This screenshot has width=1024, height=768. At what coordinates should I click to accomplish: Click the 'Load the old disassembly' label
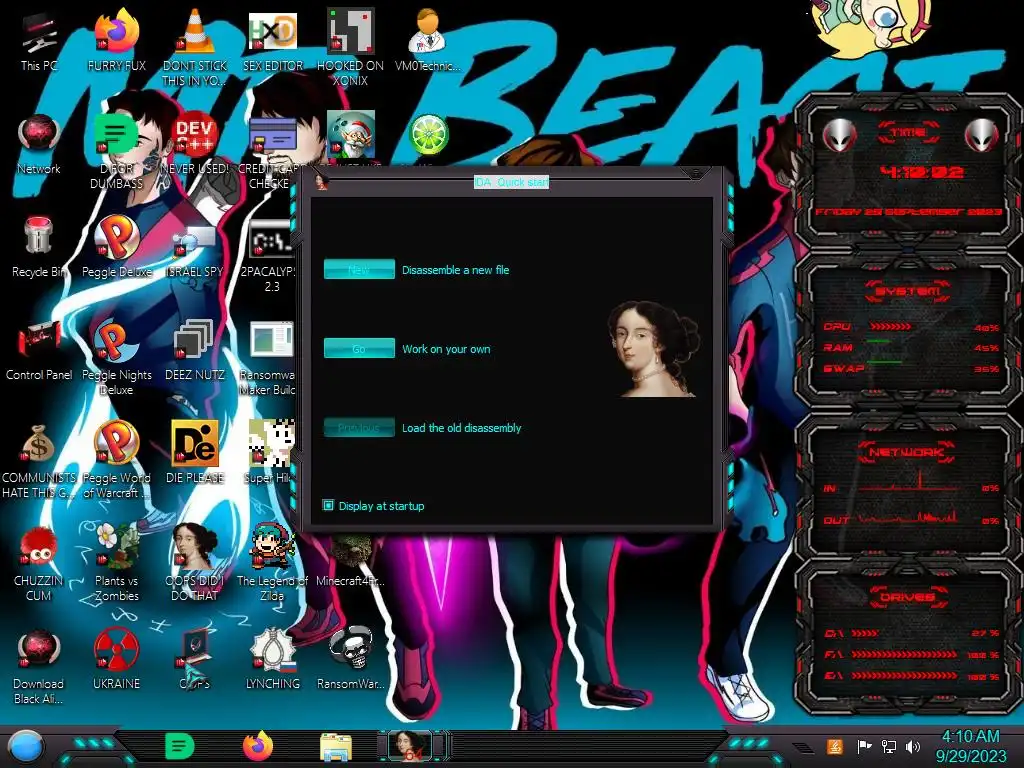pos(461,428)
